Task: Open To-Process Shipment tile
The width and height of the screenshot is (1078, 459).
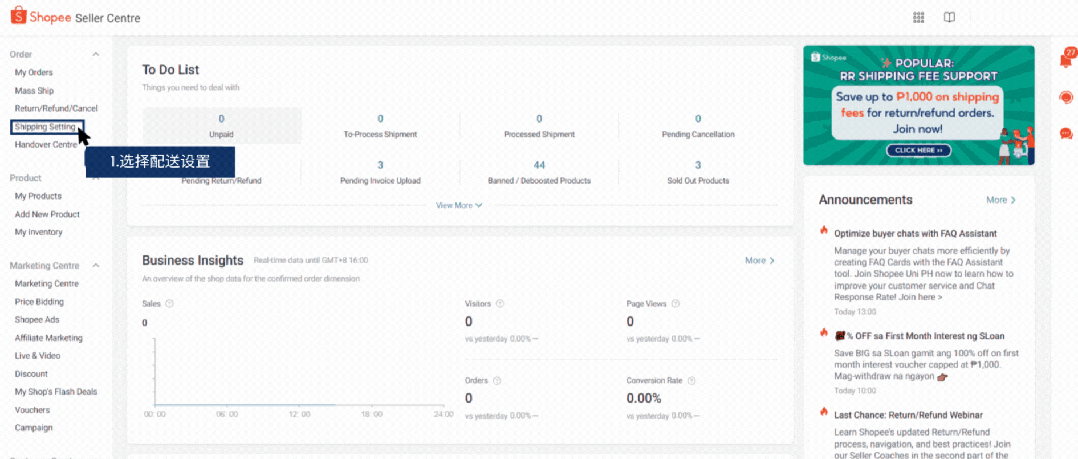Action: pos(380,126)
